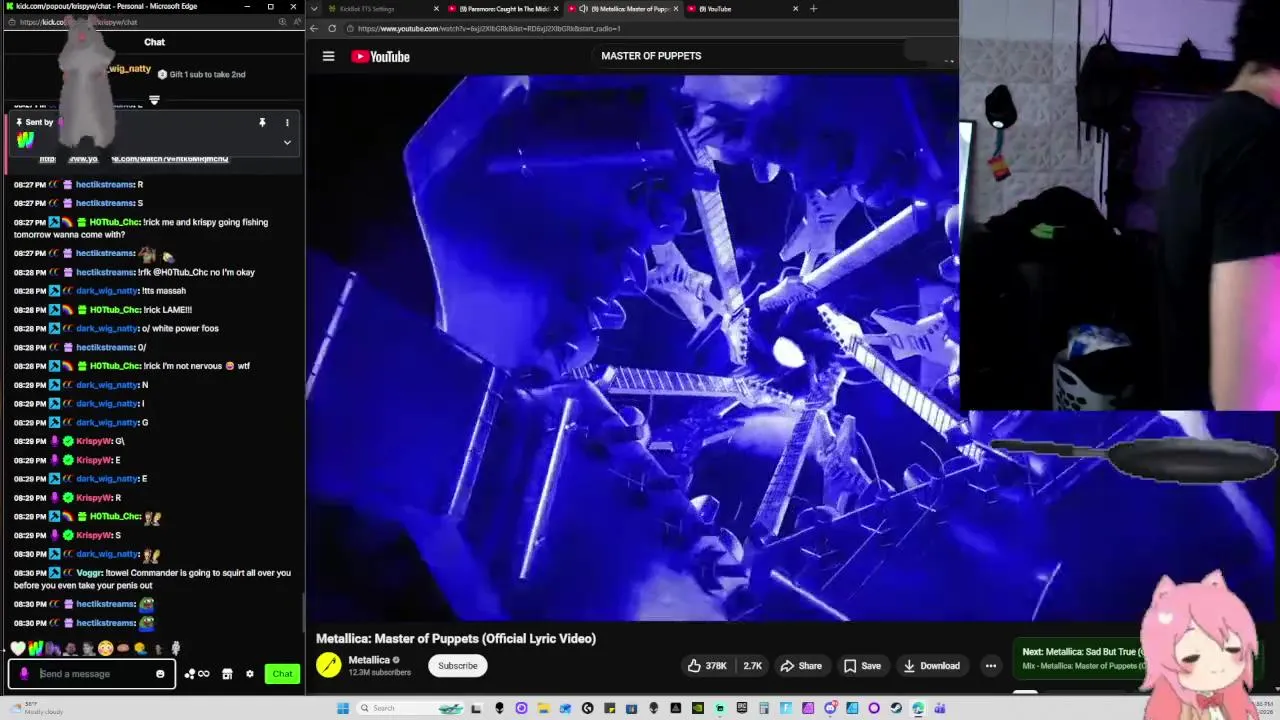
Task: Open pinned message options menu
Action: click(287, 123)
